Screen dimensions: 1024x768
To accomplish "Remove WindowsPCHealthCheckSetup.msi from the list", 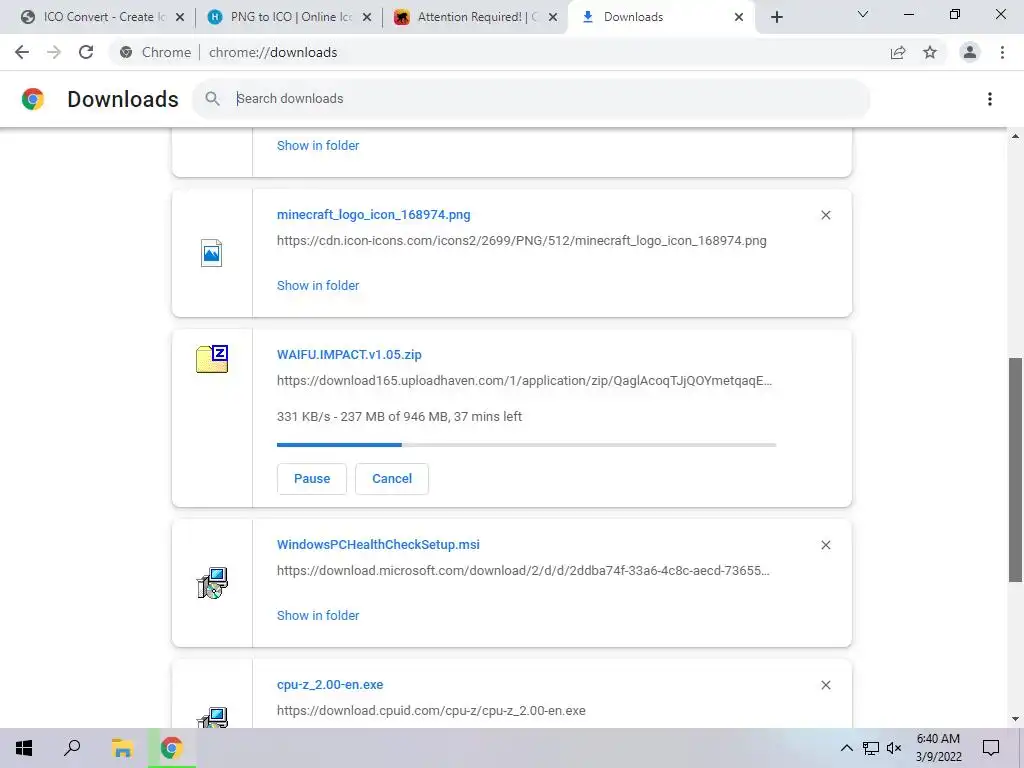I will pos(825,545).
